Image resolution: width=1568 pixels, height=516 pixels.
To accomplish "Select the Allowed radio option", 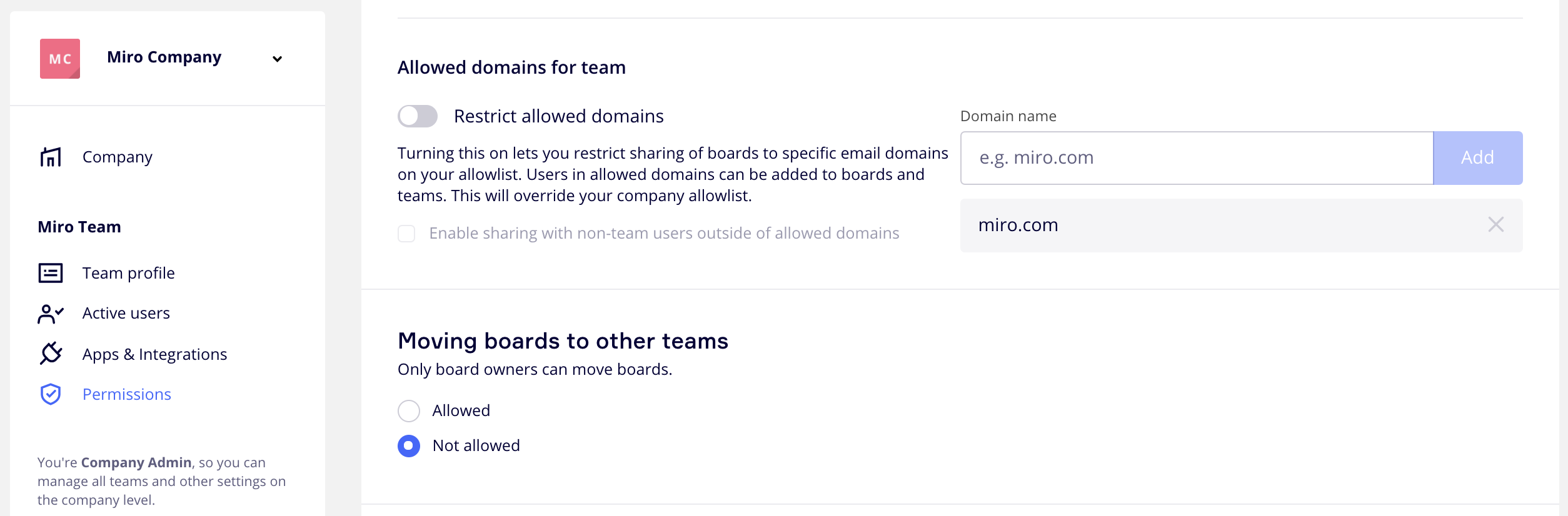I will [x=409, y=411].
